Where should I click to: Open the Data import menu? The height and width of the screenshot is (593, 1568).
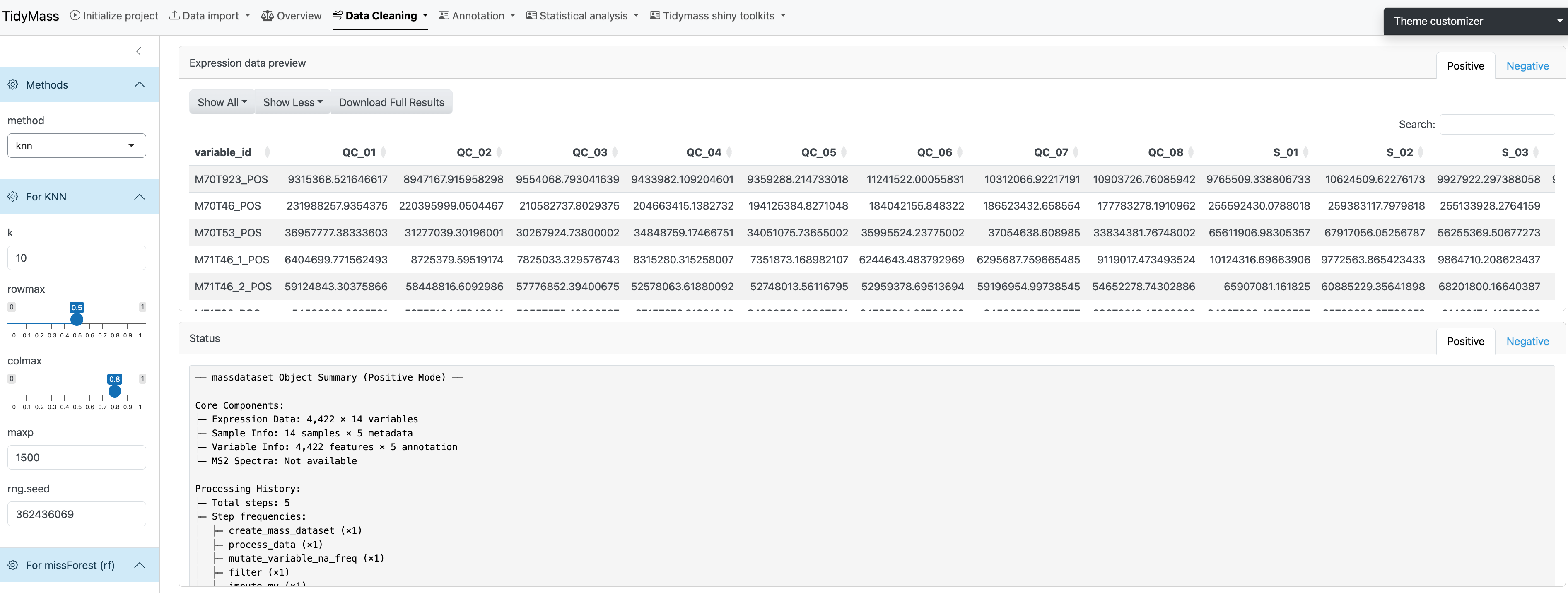tap(210, 16)
